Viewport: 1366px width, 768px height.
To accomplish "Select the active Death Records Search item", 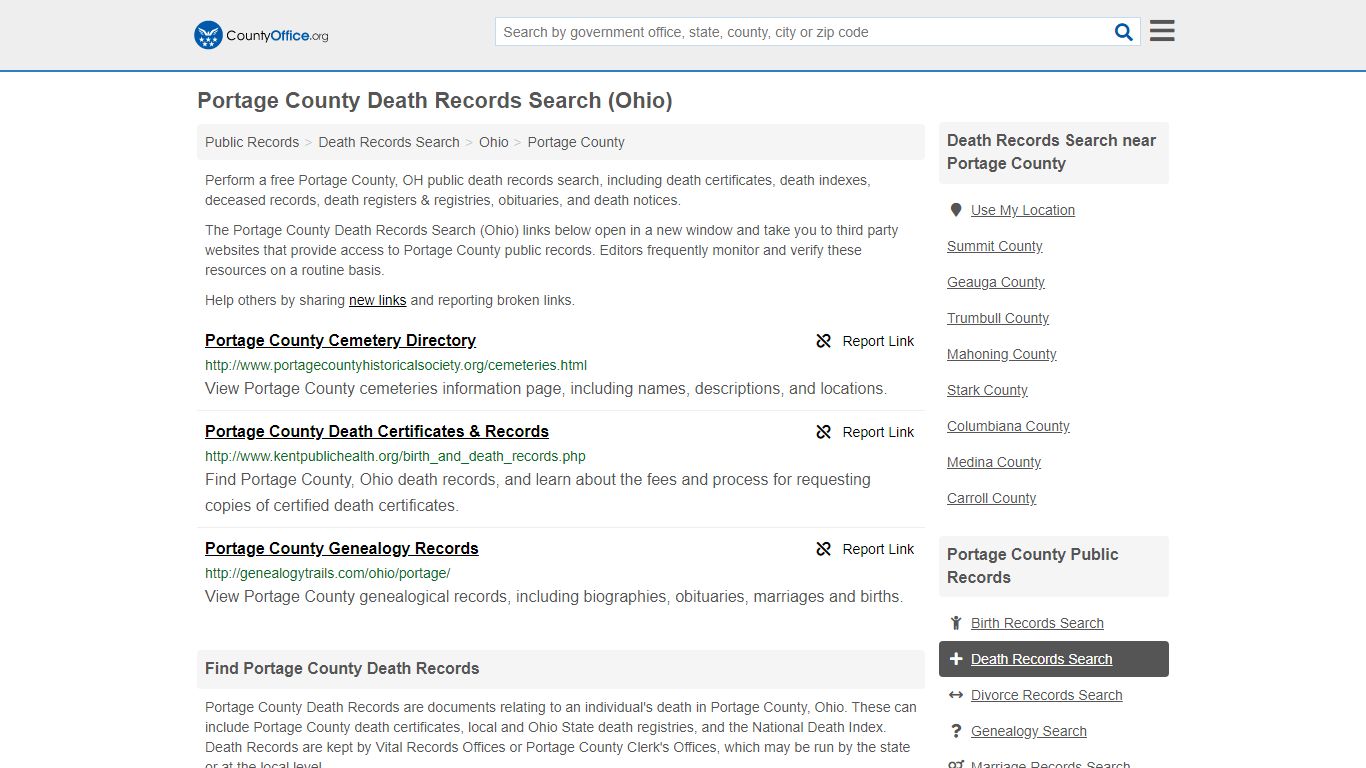I will [1054, 659].
